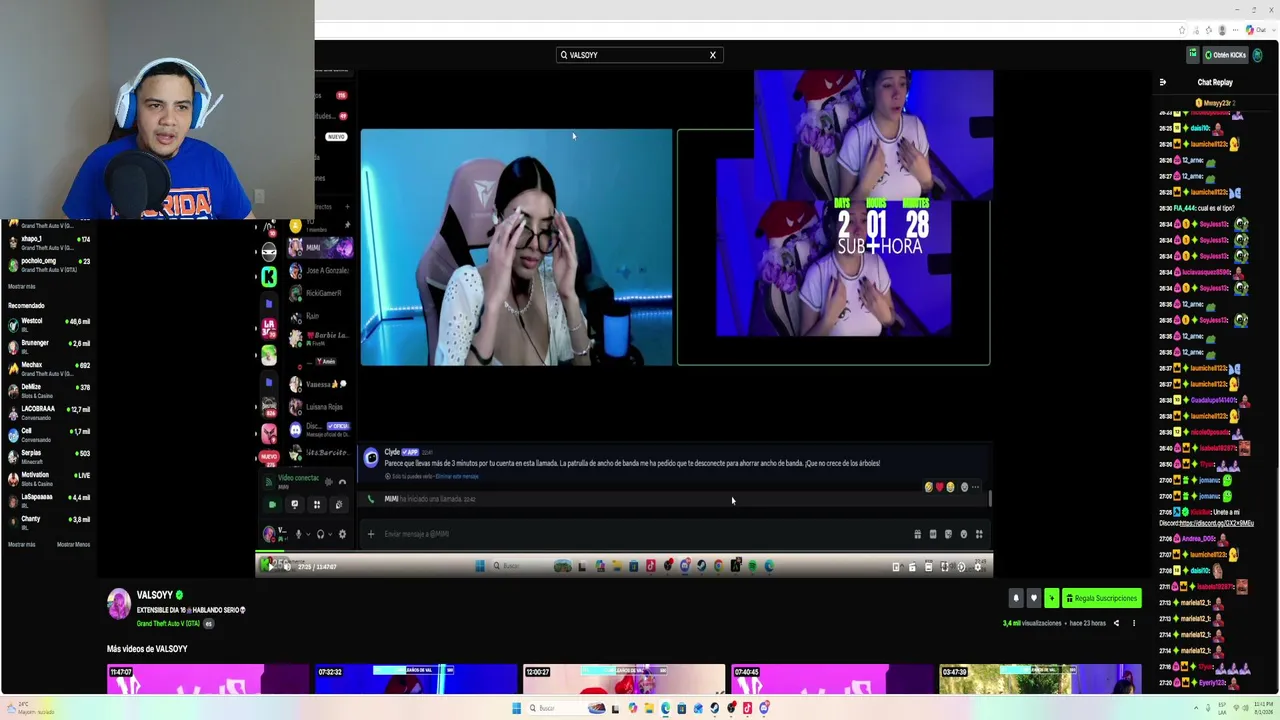This screenshot has height=720, width=1280.
Task: Open the discord.gg link in chat
Action: pyautogui.click(x=1216, y=523)
